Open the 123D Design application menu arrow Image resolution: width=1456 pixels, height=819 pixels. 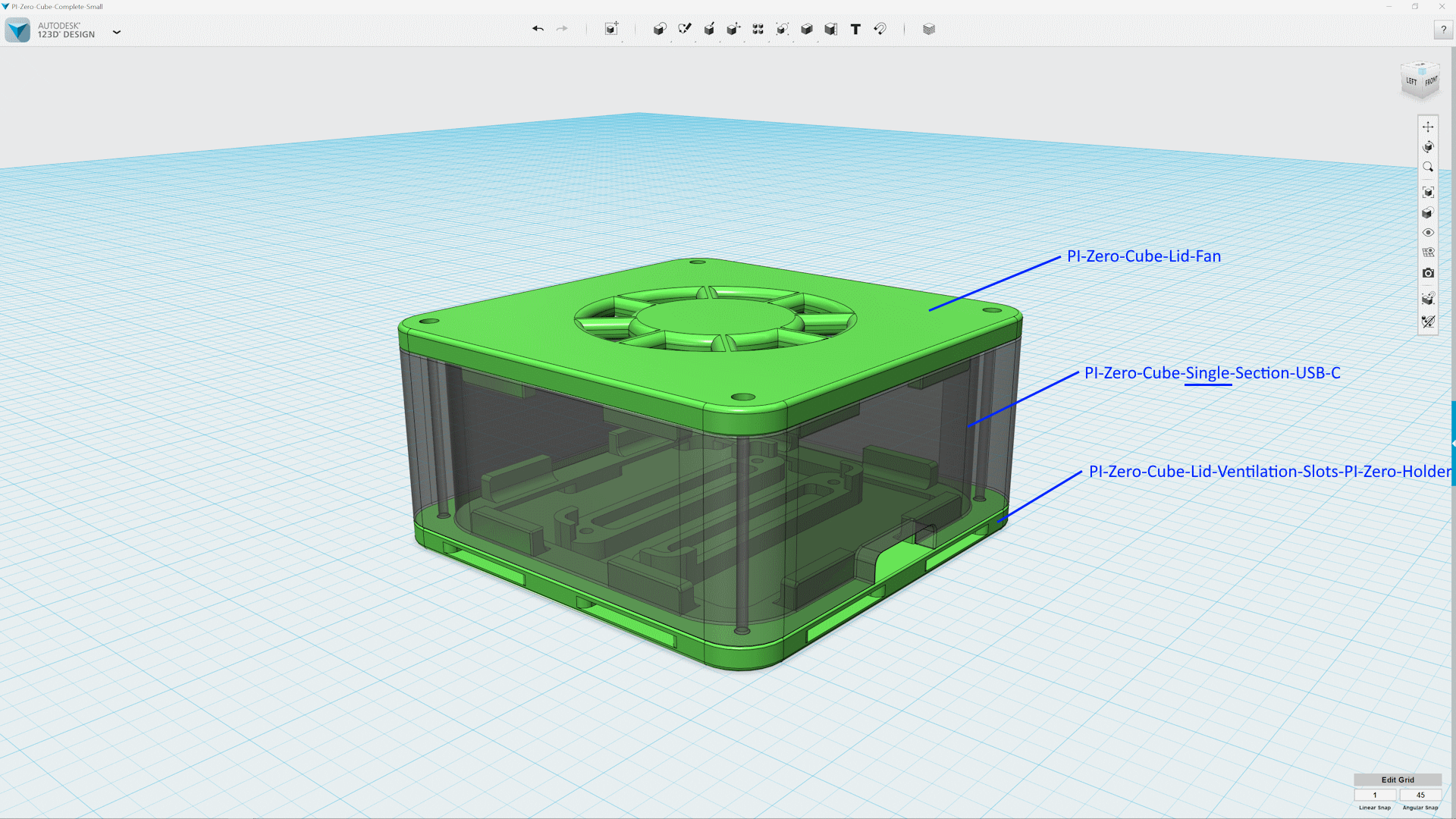coord(117,32)
